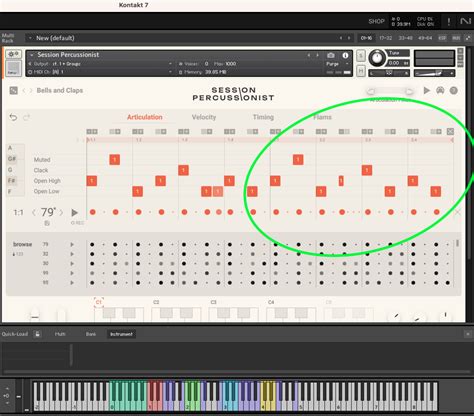Open the Purge dropdown menu
The height and width of the screenshot is (416, 474).
click(x=337, y=64)
